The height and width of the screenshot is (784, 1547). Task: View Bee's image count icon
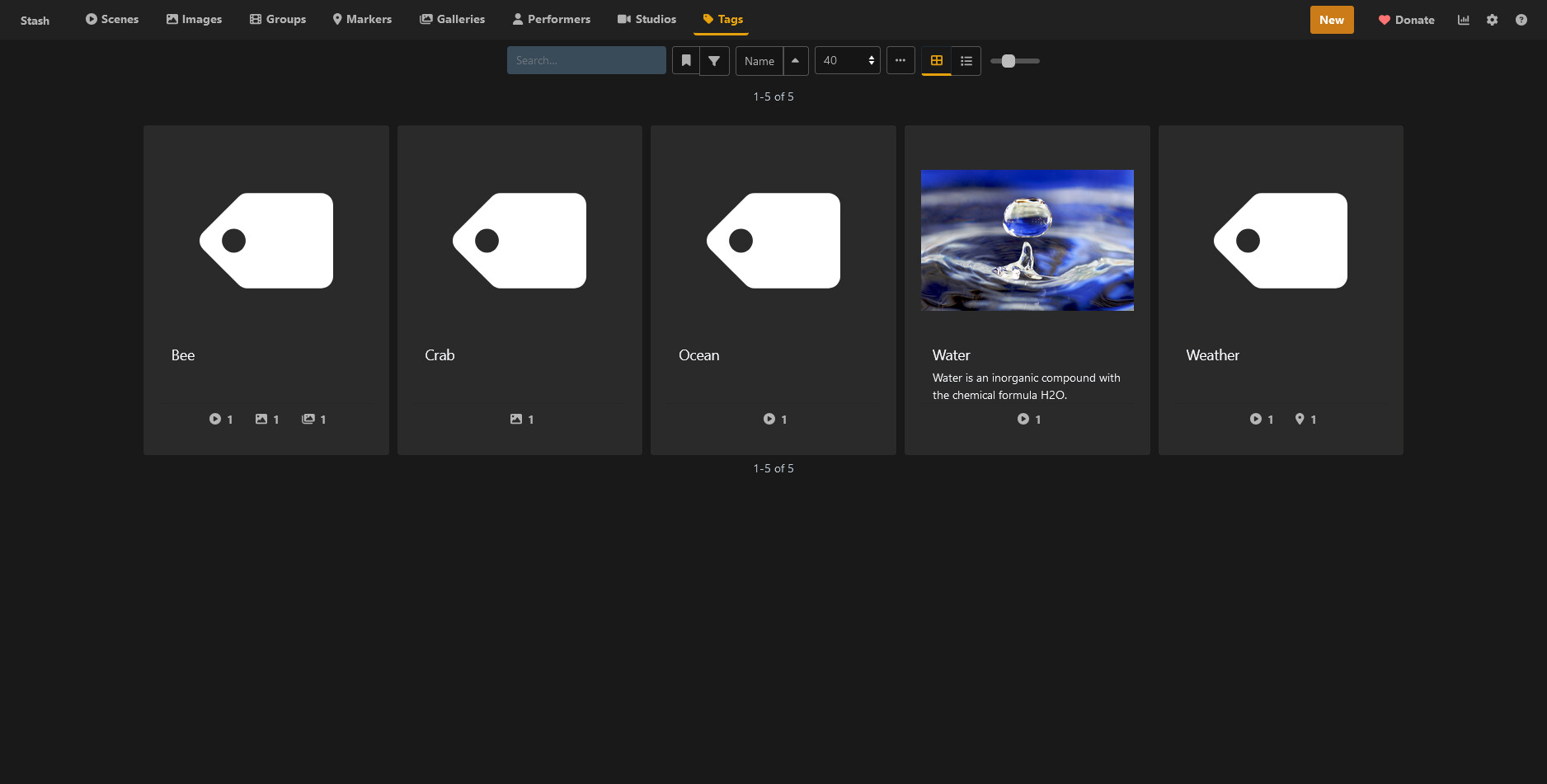click(x=267, y=419)
